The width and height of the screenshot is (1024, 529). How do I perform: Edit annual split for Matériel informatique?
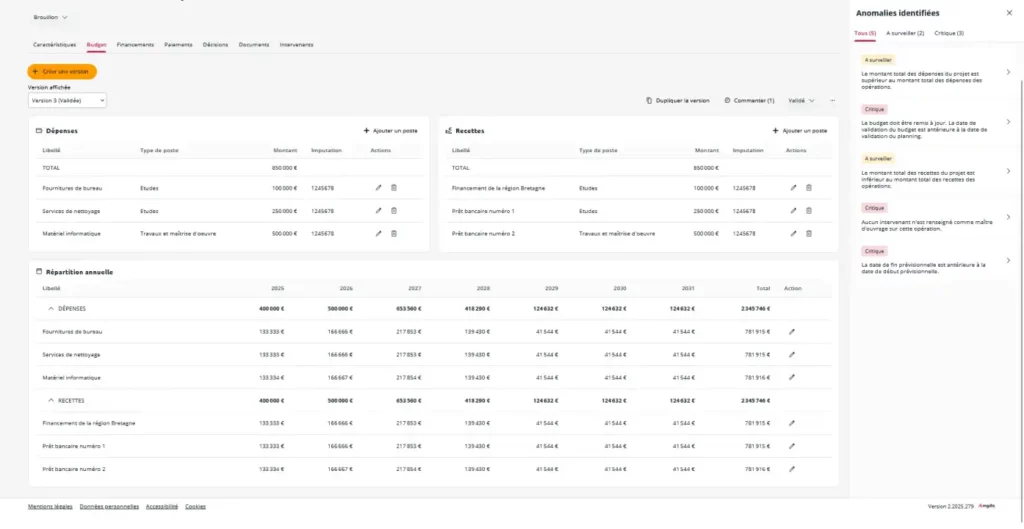click(792, 377)
